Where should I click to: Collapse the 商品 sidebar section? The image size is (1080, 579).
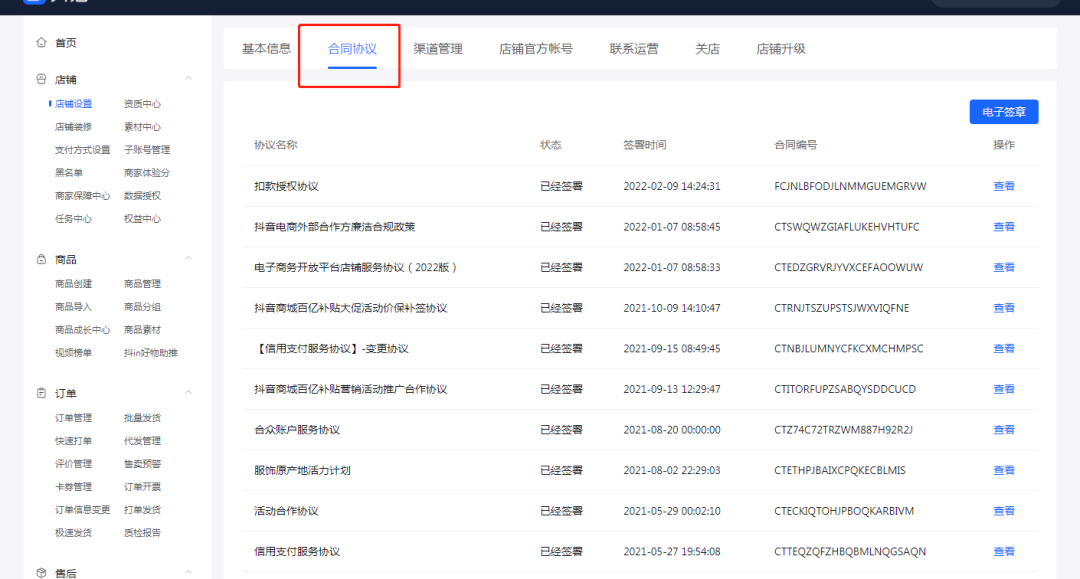point(188,258)
